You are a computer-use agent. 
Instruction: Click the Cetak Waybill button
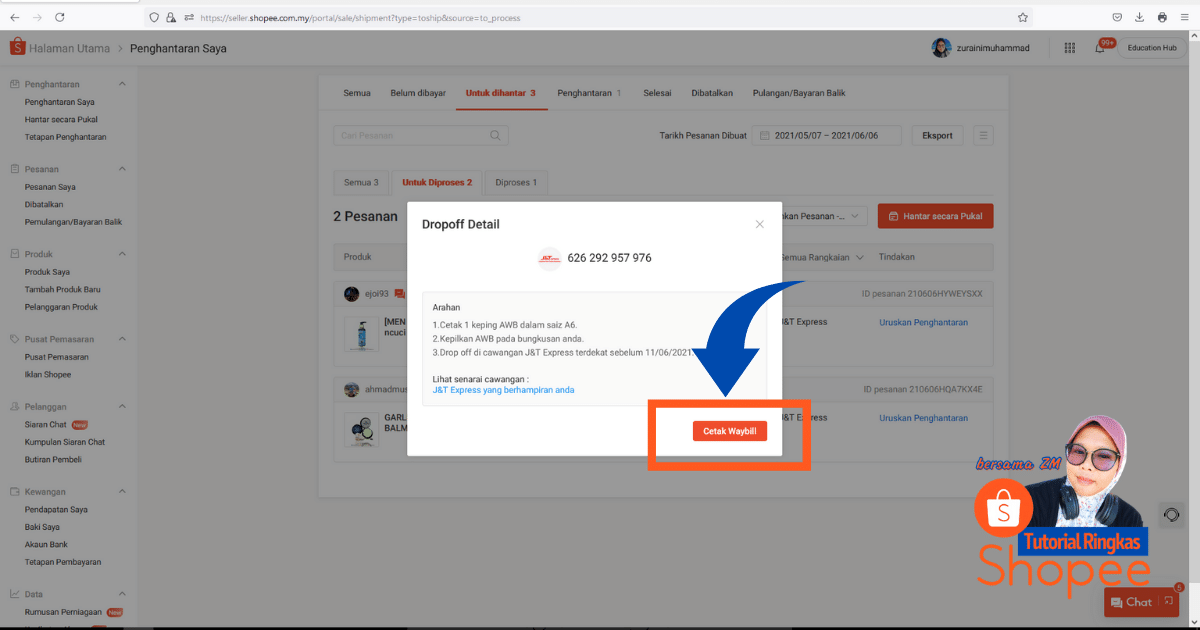click(729, 431)
